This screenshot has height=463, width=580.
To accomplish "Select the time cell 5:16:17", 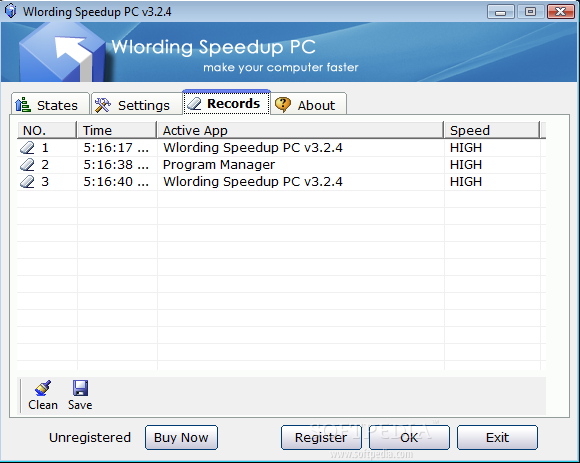I will 116,148.
